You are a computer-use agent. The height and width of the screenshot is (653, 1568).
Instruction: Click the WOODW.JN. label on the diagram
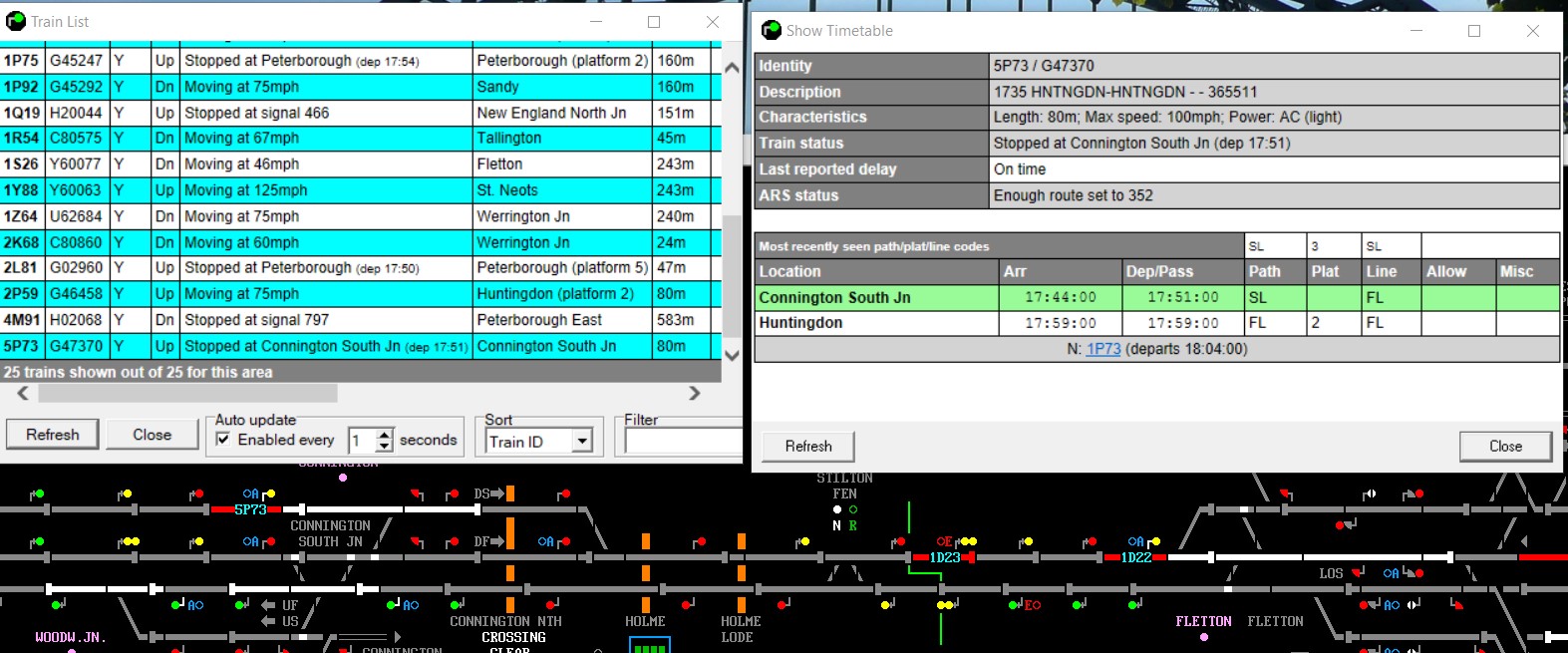(71, 637)
